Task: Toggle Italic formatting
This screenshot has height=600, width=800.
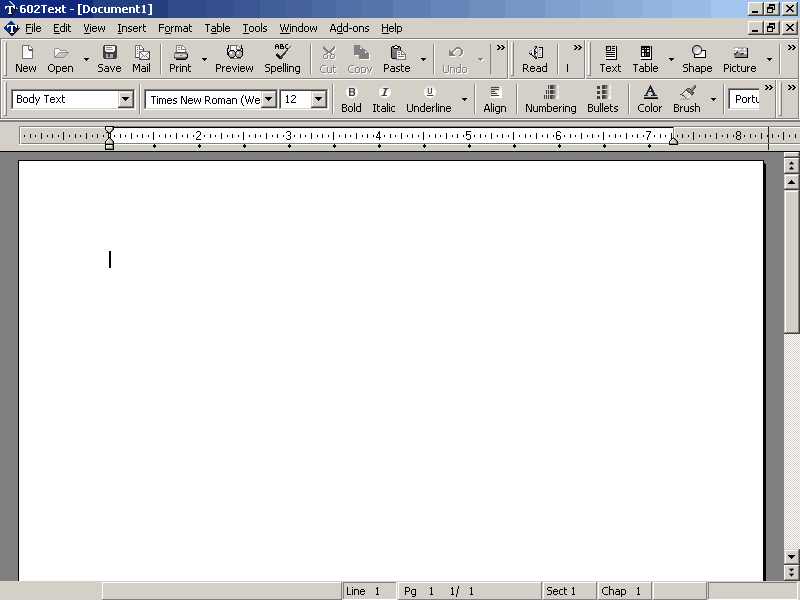Action: point(384,99)
